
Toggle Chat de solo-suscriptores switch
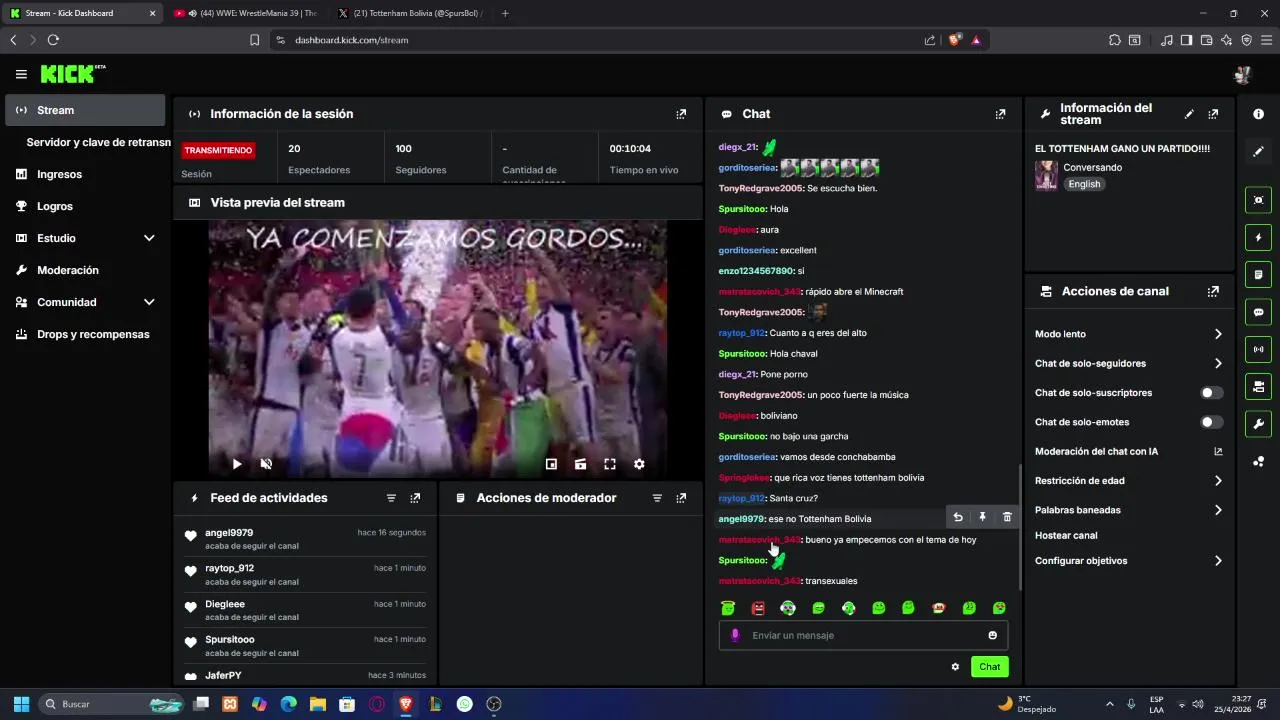click(1211, 393)
